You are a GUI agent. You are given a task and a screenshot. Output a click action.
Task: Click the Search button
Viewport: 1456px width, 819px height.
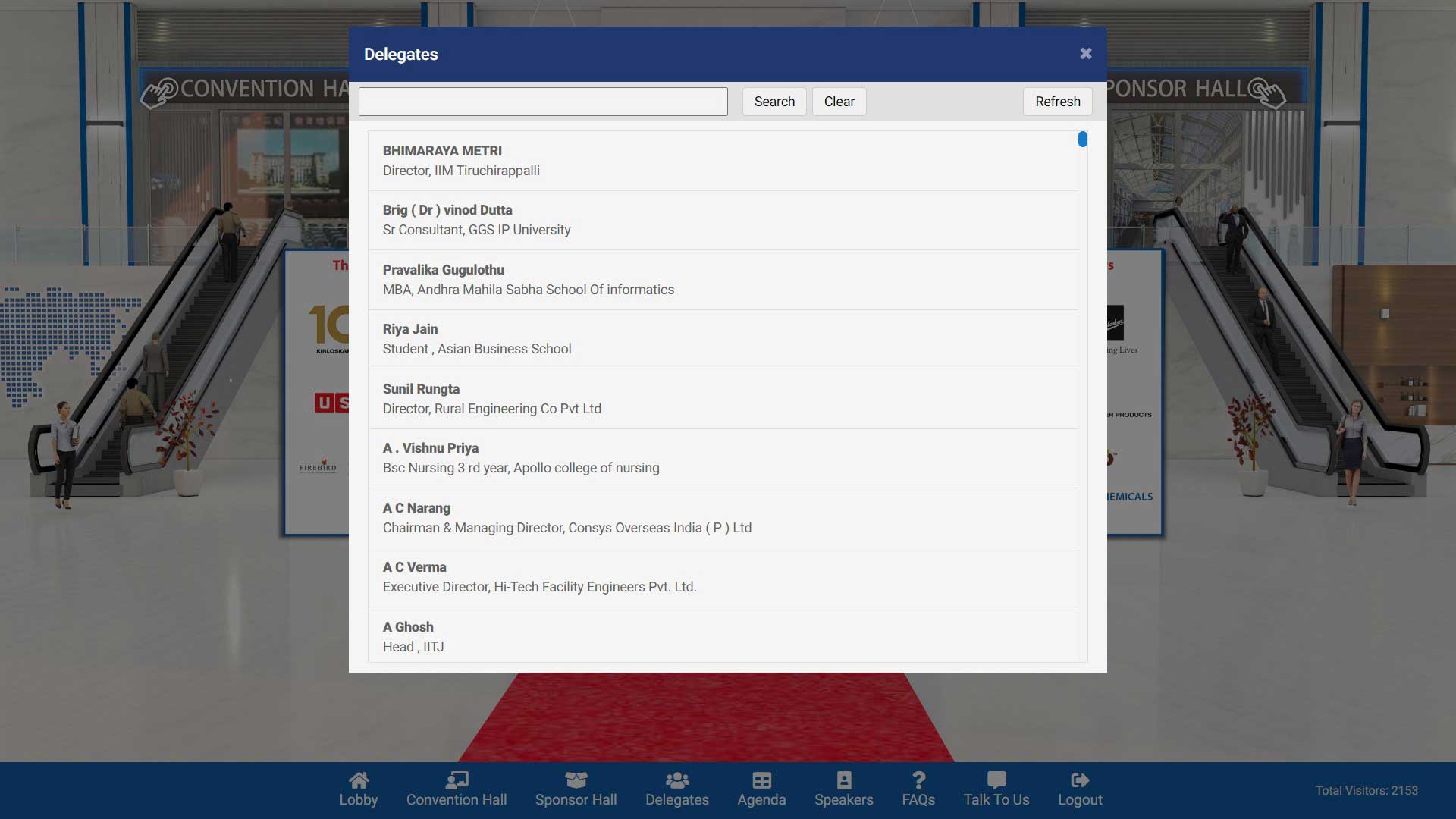[774, 102]
